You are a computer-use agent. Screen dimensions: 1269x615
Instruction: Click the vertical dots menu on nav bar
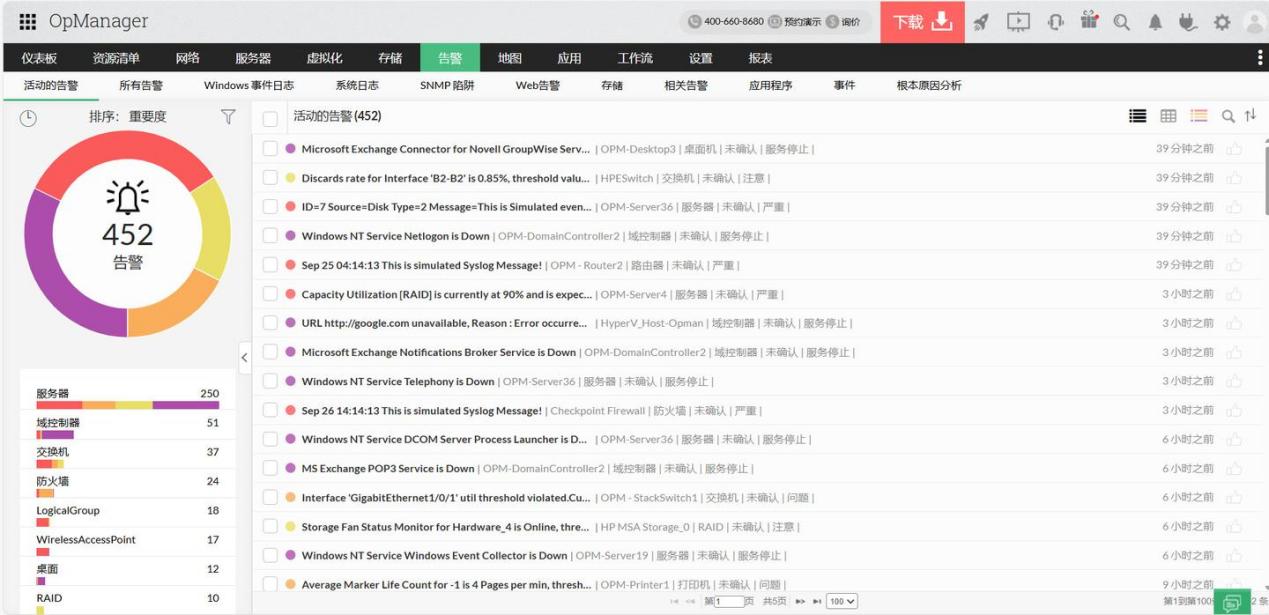[x=1259, y=58]
